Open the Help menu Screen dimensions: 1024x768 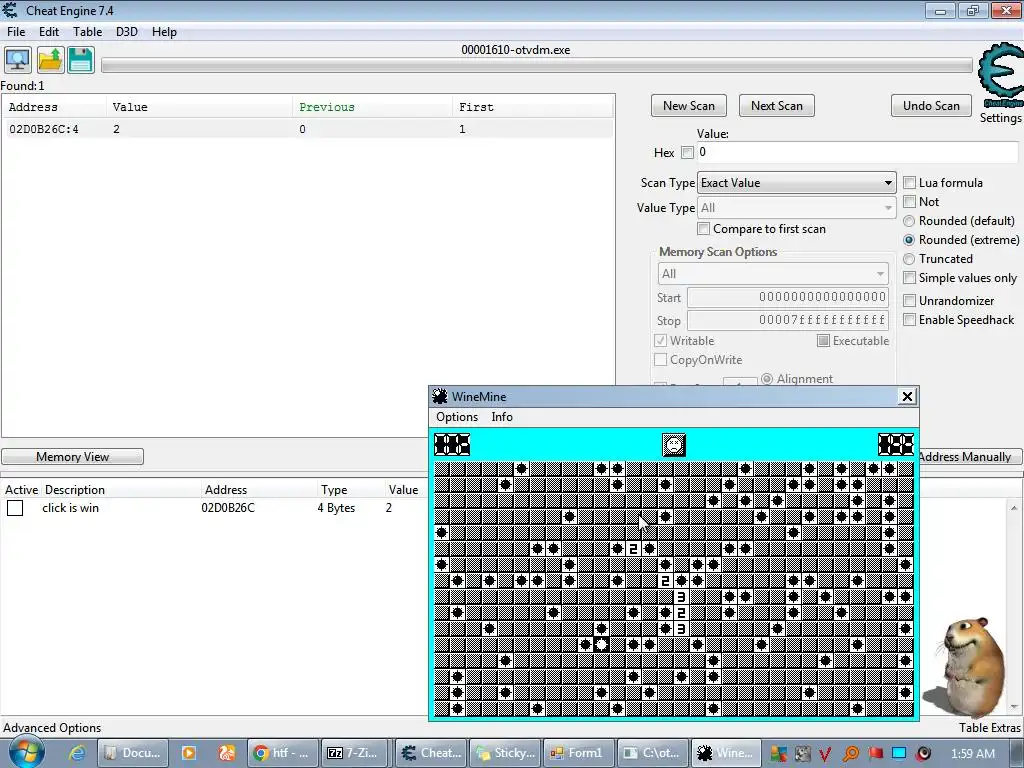click(164, 31)
